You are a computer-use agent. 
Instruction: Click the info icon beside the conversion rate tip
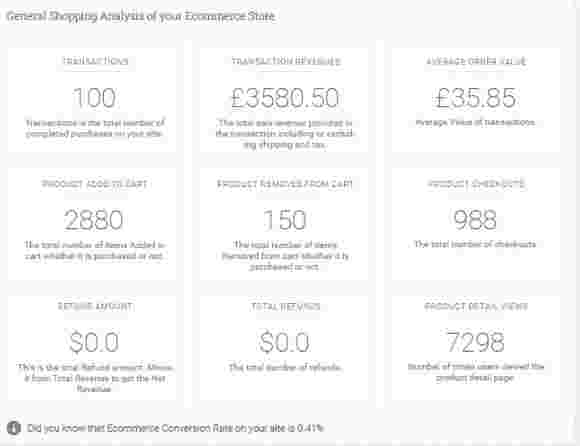[14, 428]
